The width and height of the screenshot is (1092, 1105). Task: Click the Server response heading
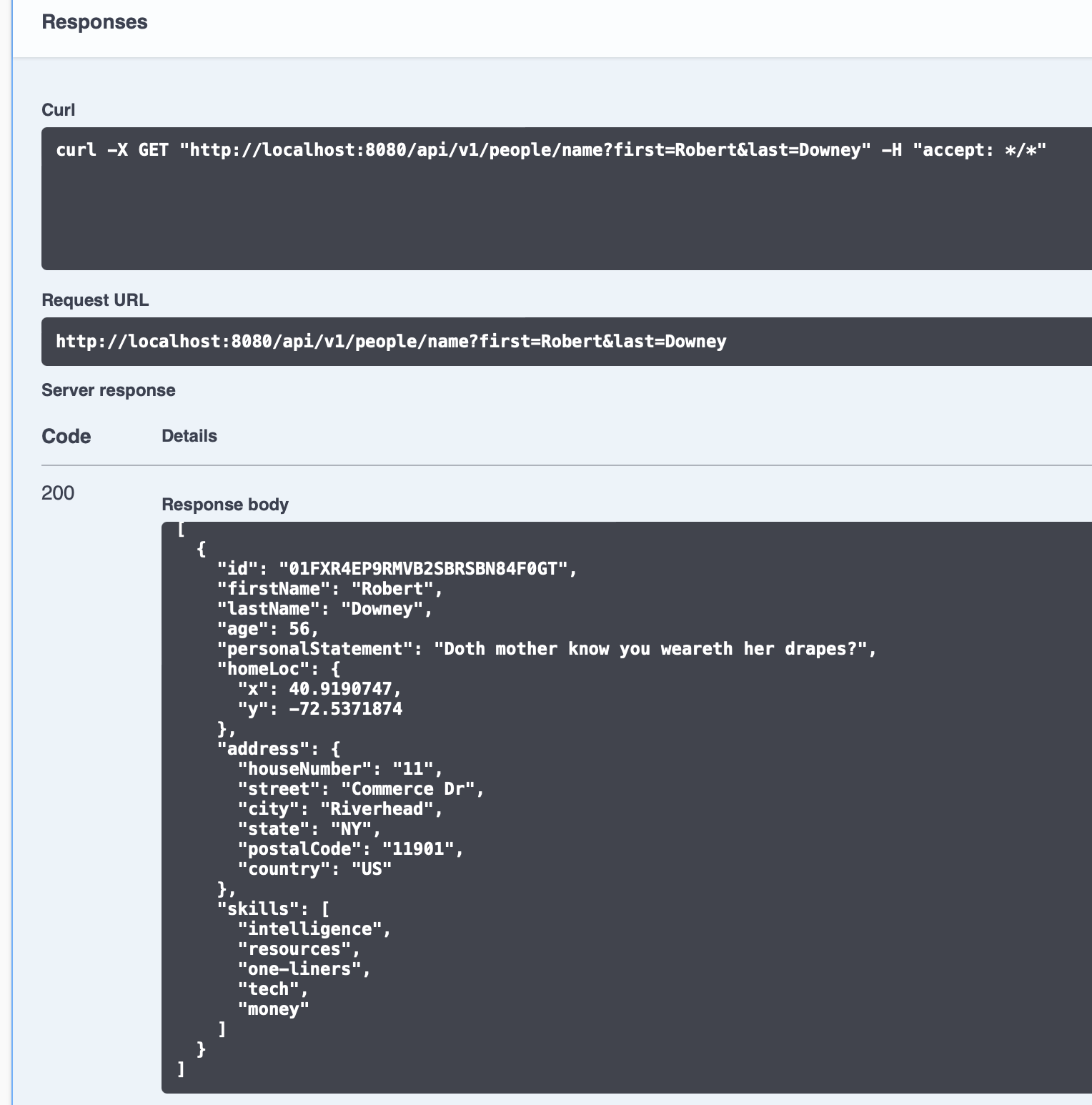[x=108, y=390]
